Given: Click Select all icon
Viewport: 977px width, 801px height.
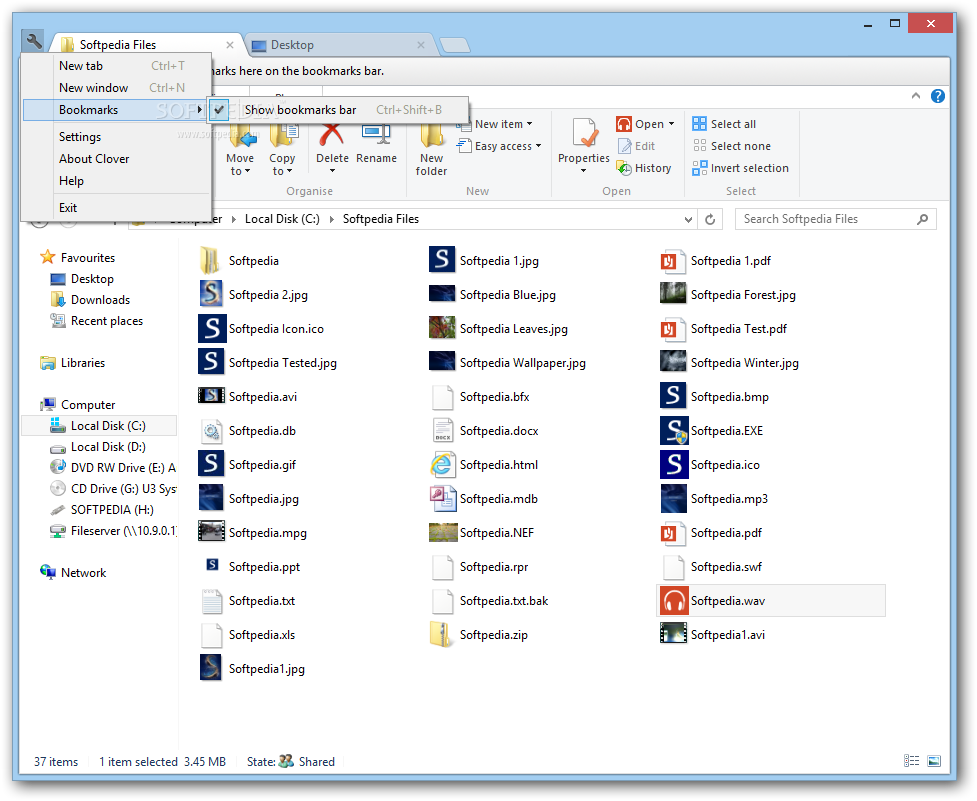Looking at the screenshot, I should click(x=700, y=124).
